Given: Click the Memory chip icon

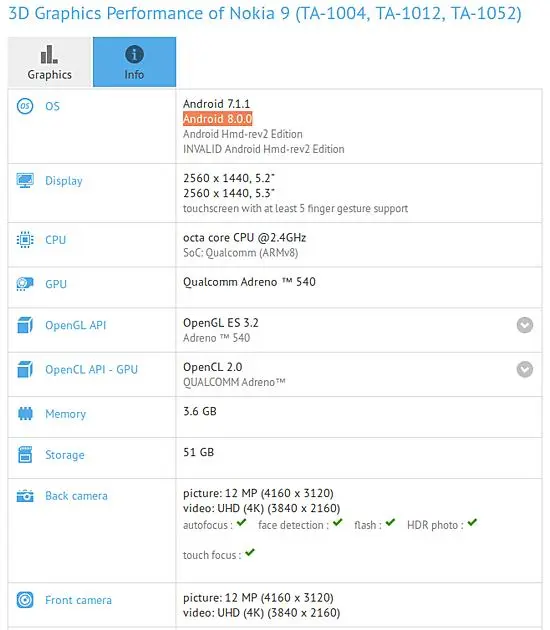Looking at the screenshot, I should pyautogui.click(x=25, y=413).
